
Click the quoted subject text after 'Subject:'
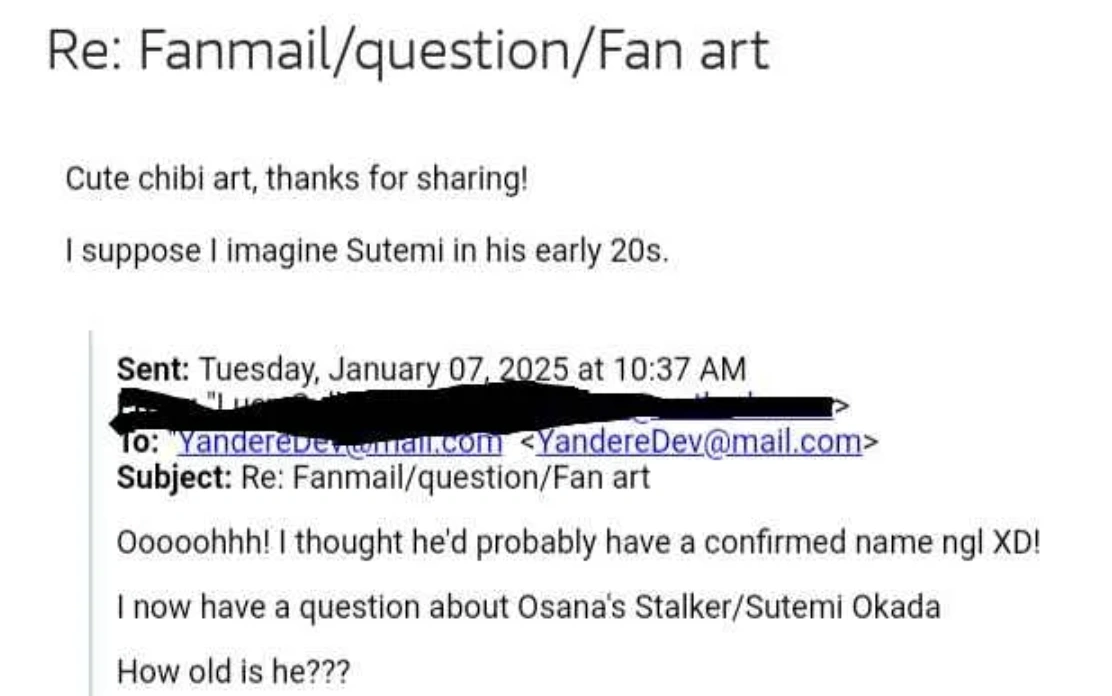(445, 476)
